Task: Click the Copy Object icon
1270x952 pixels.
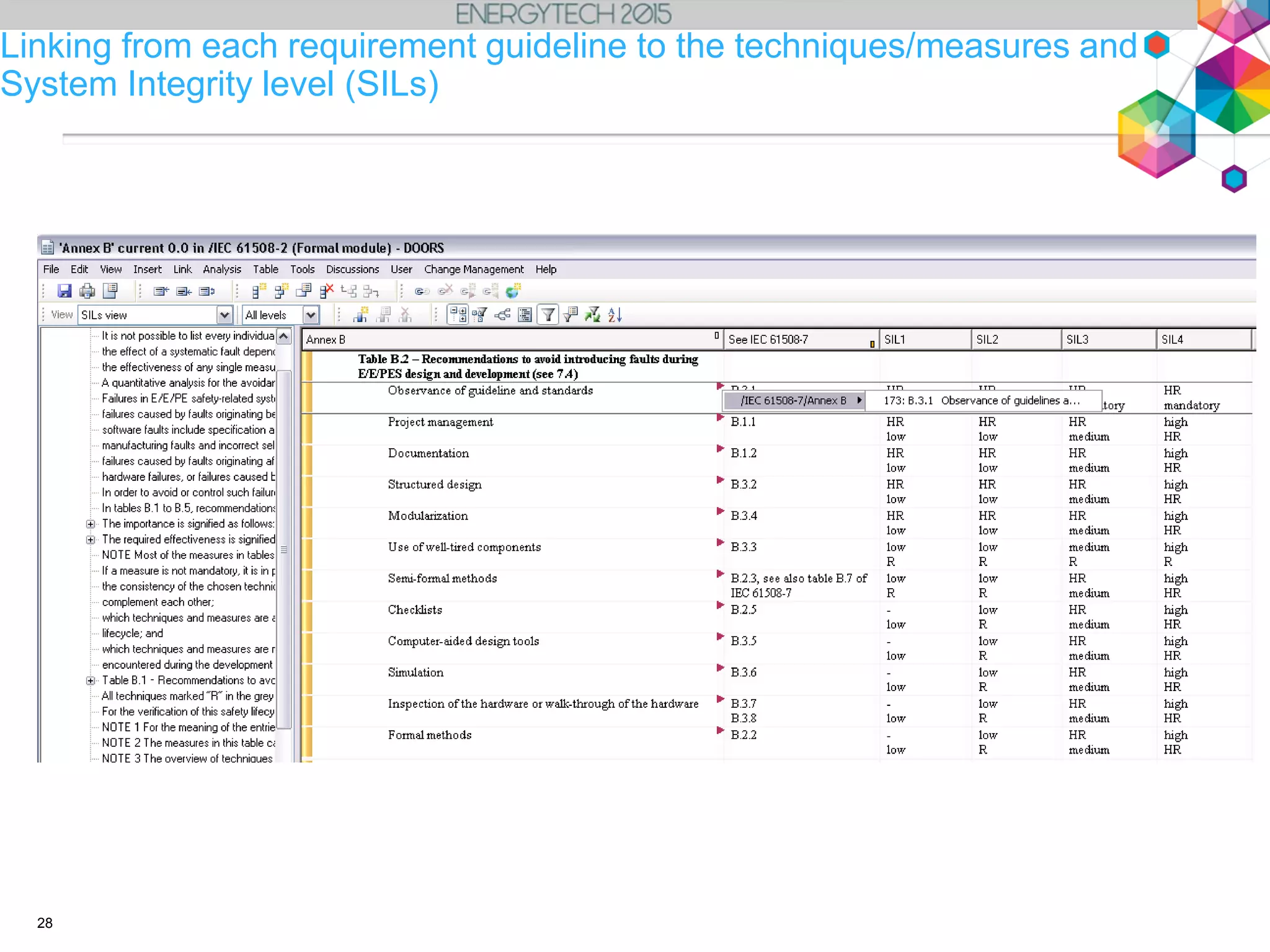Action: [x=304, y=291]
